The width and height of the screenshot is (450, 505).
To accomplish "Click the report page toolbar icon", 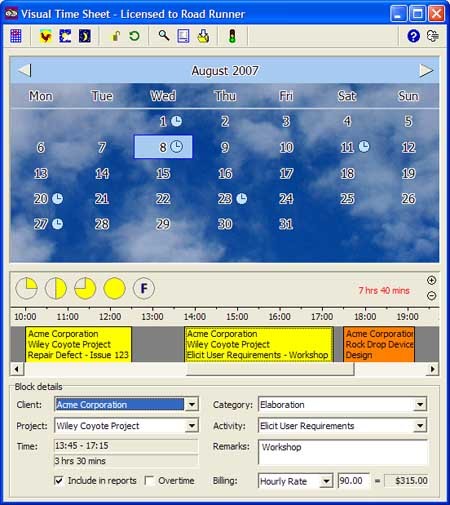I will coord(183,36).
